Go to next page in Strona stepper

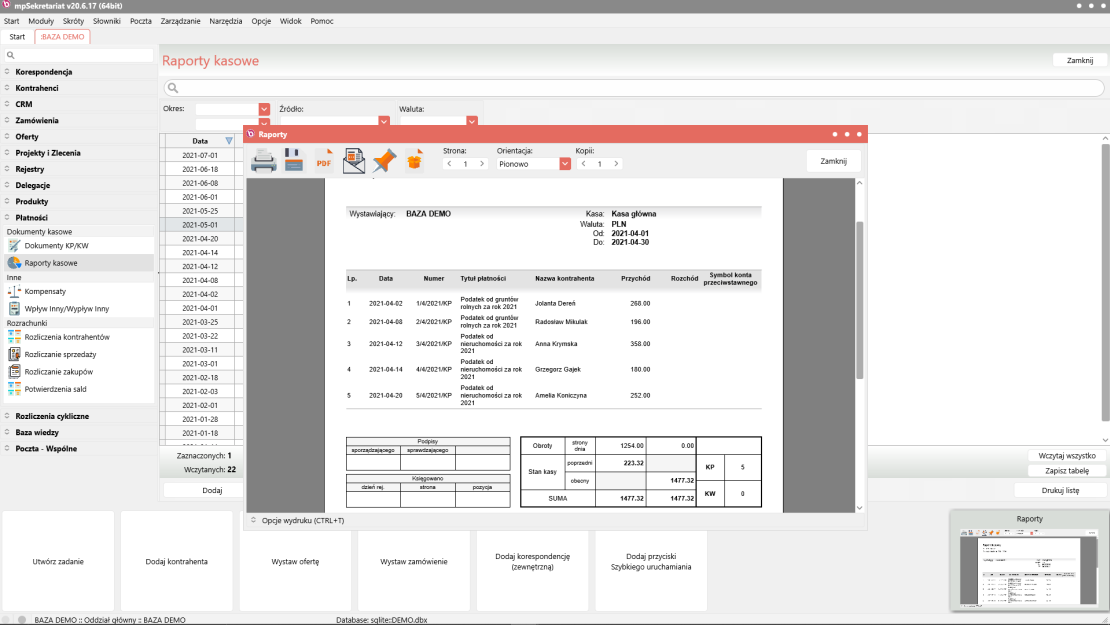pyautogui.click(x=482, y=164)
